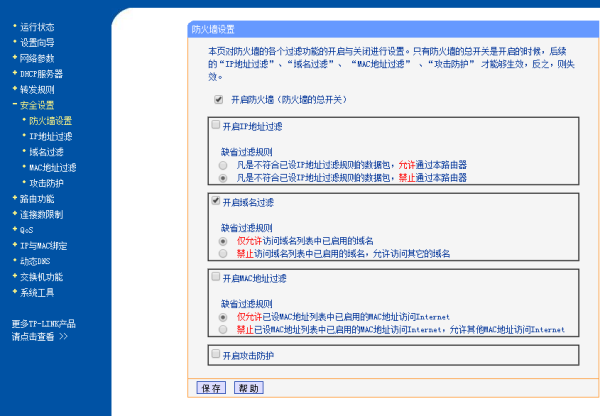The height and width of the screenshot is (416, 600).
Task: Click the 帮助 button
Action: (x=249, y=388)
